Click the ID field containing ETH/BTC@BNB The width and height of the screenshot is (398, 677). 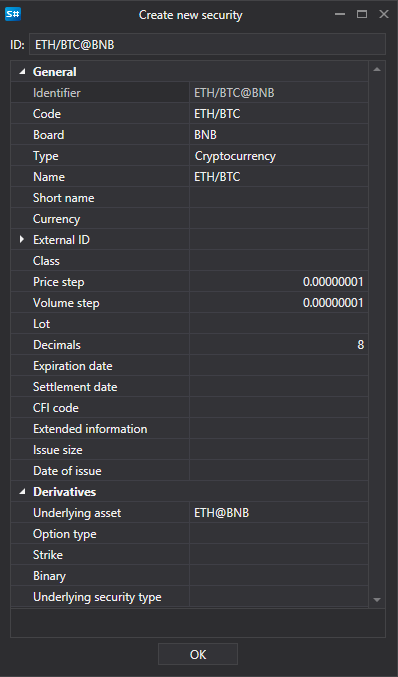tap(207, 44)
